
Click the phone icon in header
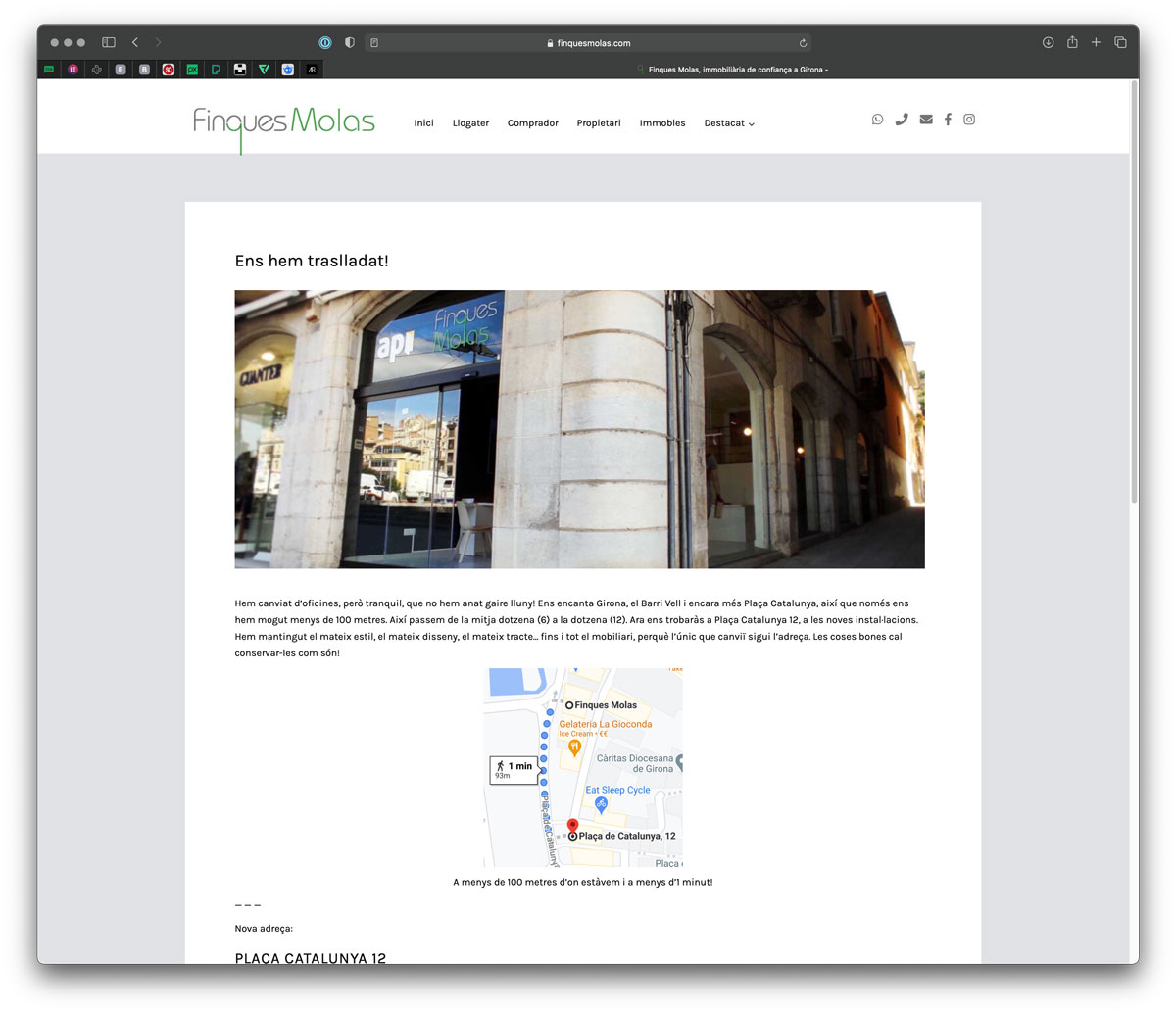902,120
